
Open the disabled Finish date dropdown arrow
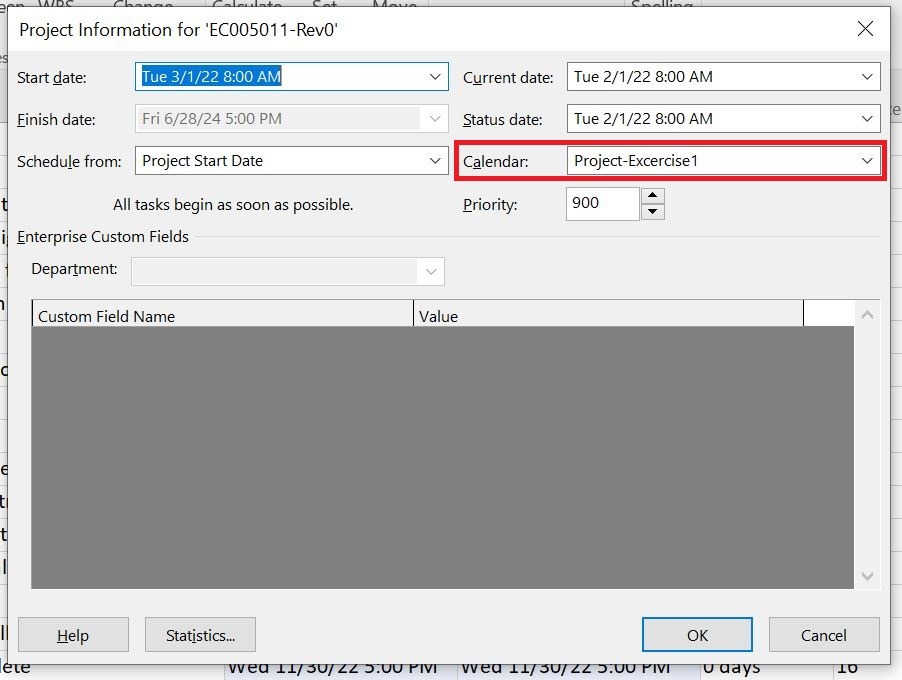435,119
